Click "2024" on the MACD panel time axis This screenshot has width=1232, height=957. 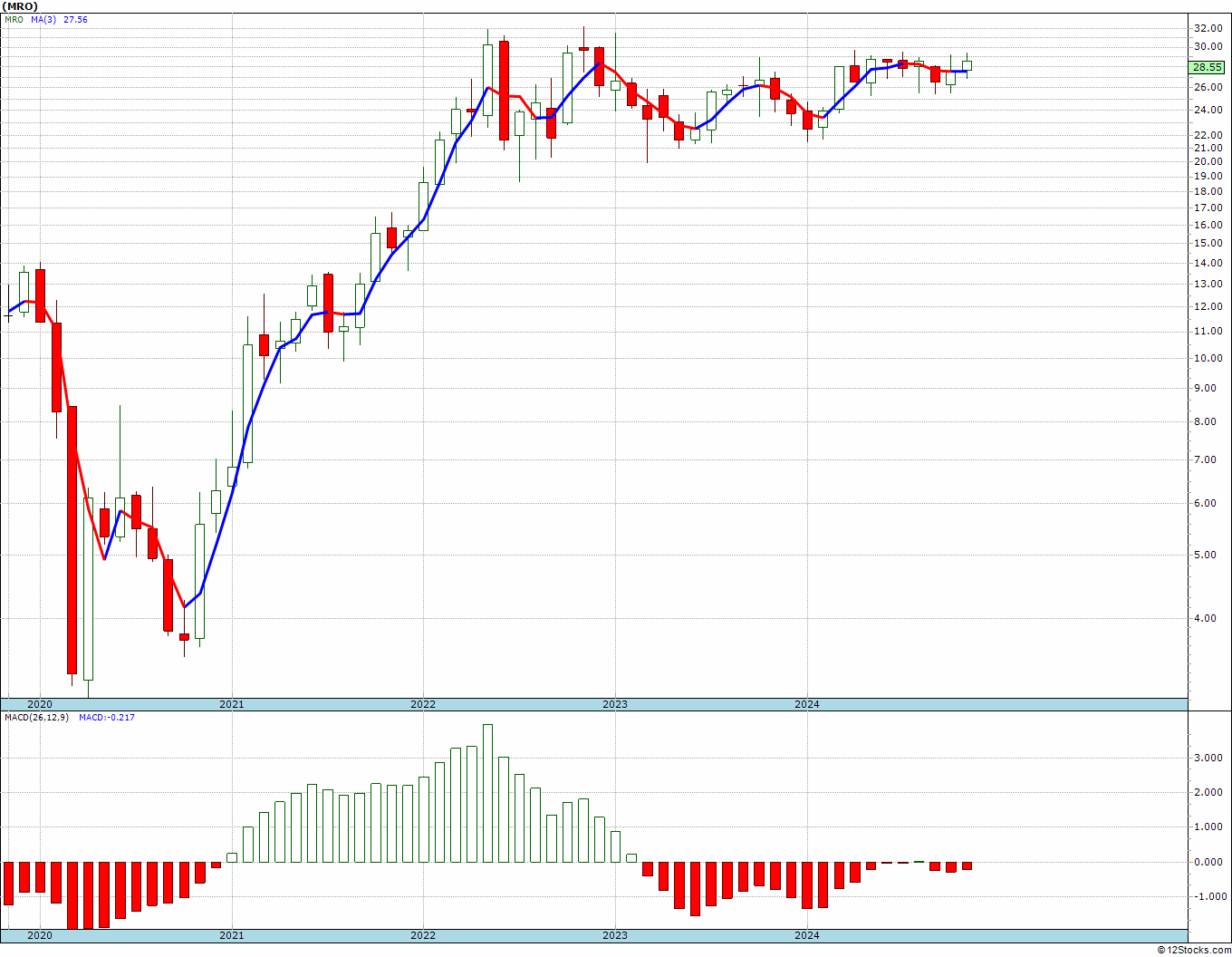pos(807,935)
